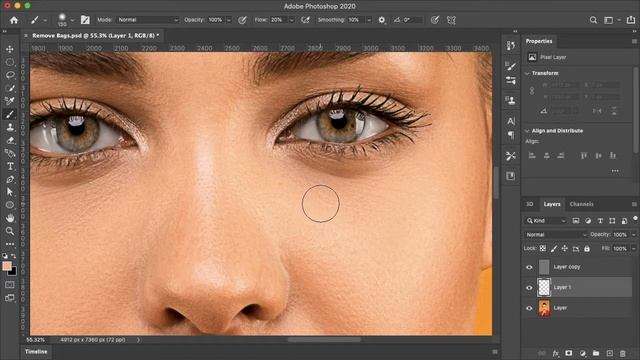Select the Lasso tool

10,75
